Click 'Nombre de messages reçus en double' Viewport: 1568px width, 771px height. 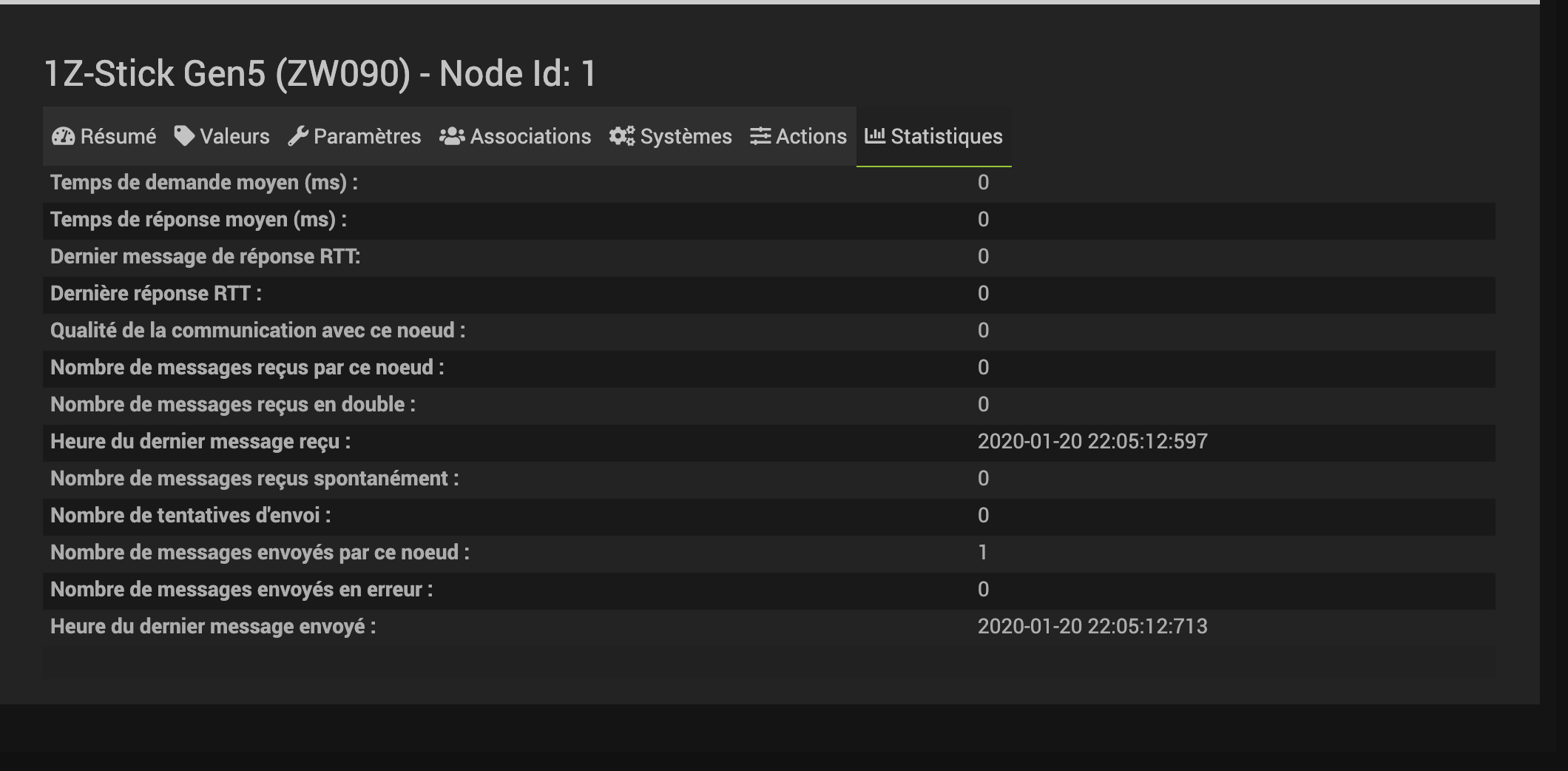tap(233, 405)
